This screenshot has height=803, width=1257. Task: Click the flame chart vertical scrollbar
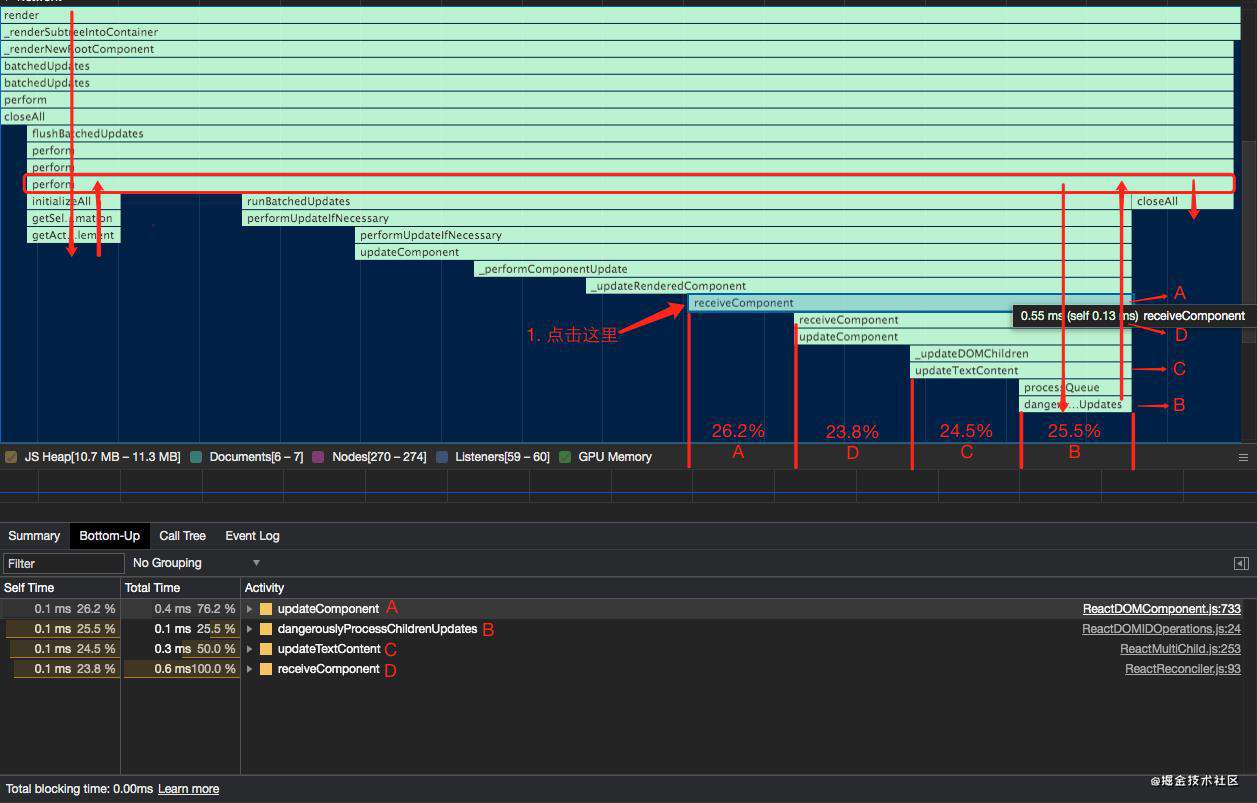click(1249, 240)
